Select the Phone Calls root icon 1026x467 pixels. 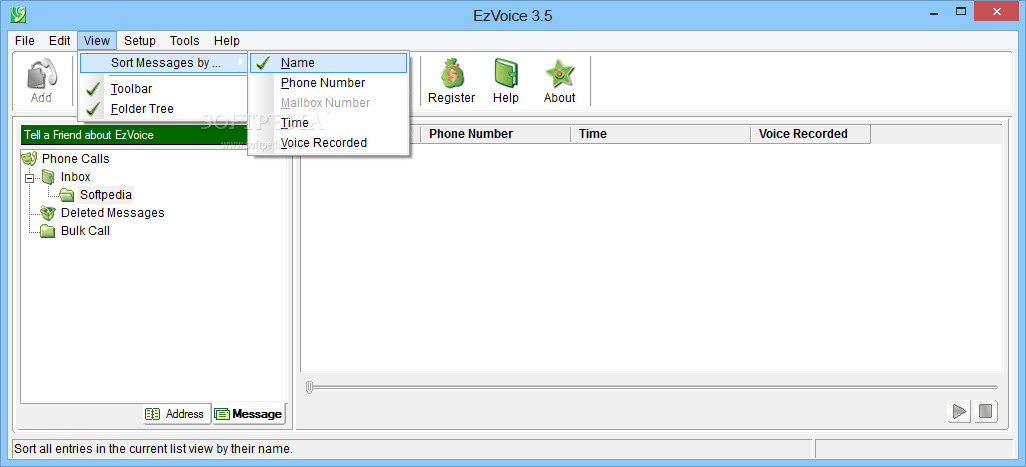(x=29, y=158)
